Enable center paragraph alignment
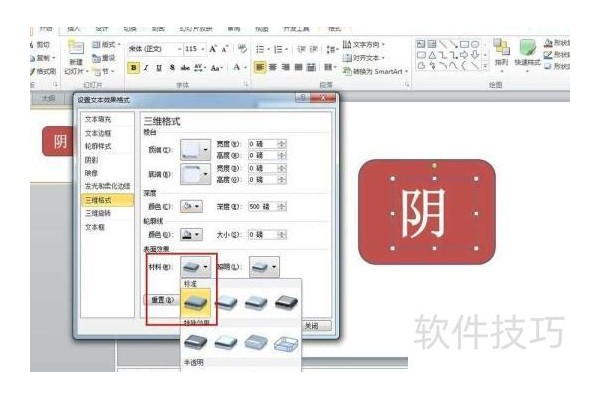Screen dimensions: 600x400 click(x=273, y=67)
